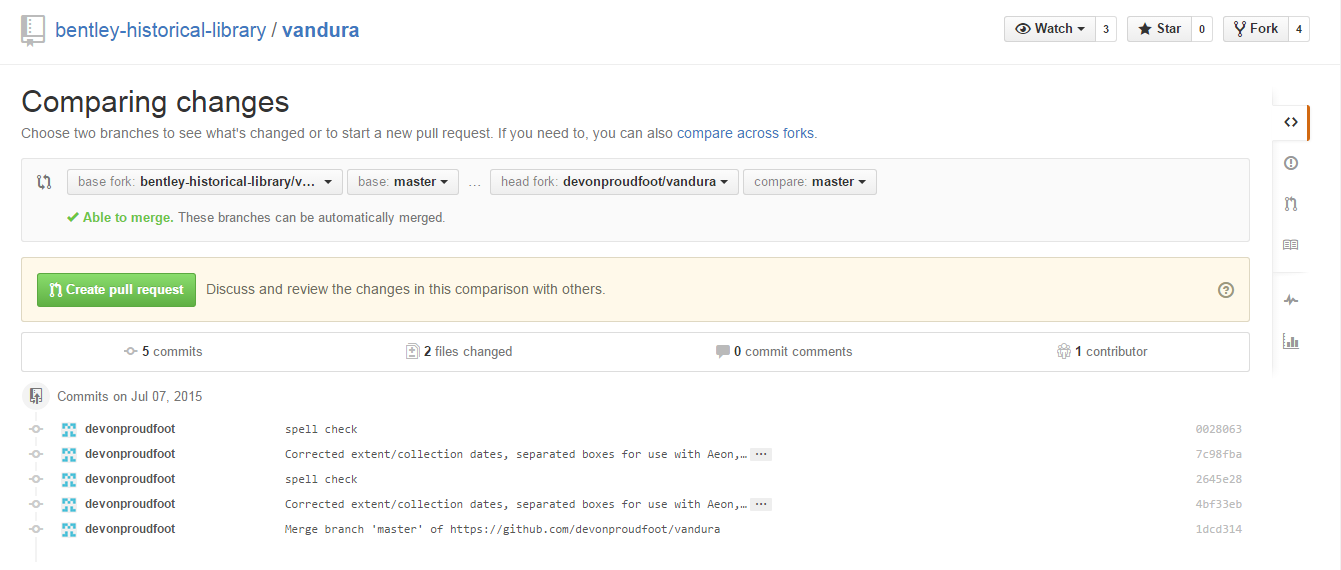
Task: Open the Pulse sidebar icon
Action: tap(1291, 300)
